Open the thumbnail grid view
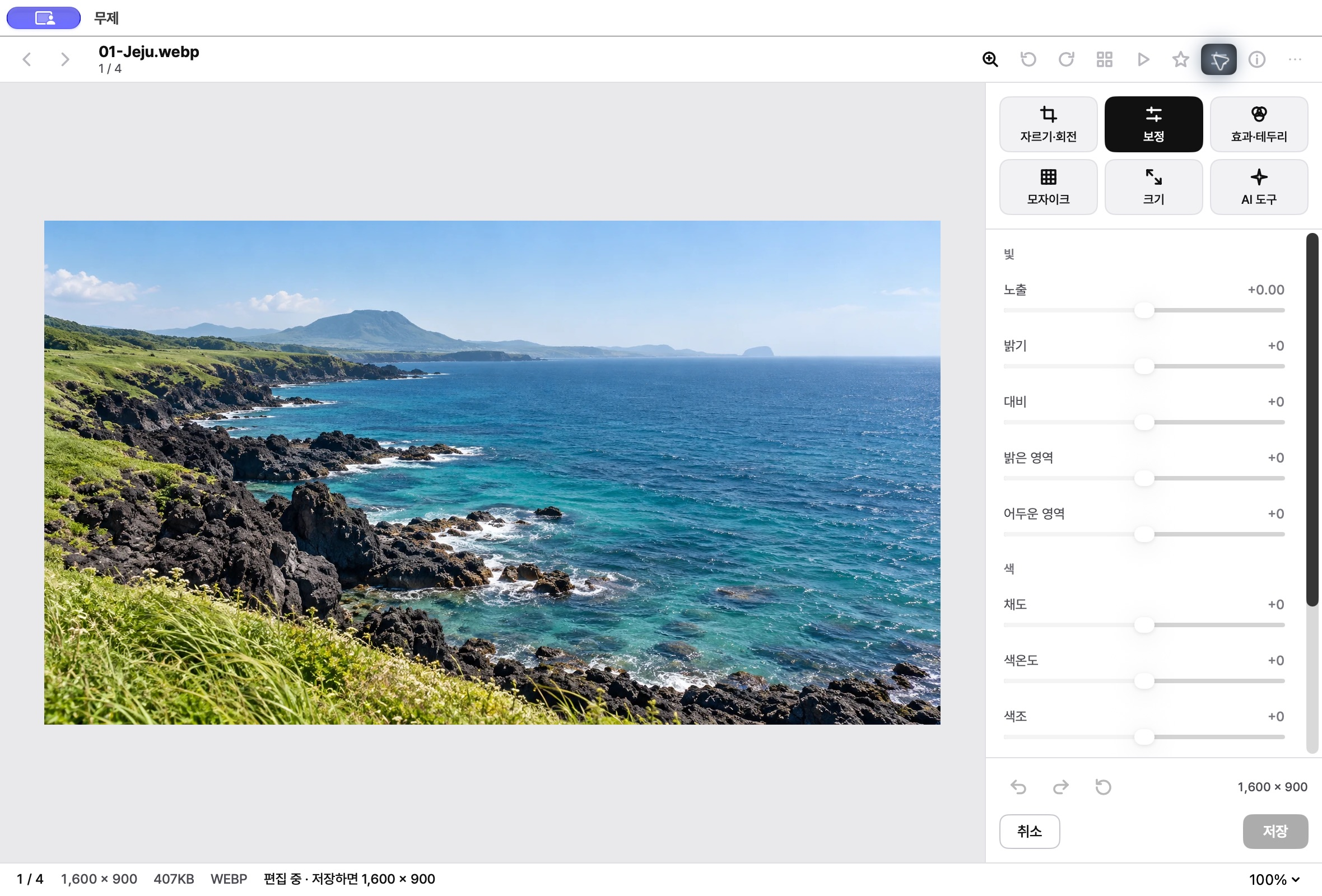The height and width of the screenshot is (896, 1322). 1104,59
